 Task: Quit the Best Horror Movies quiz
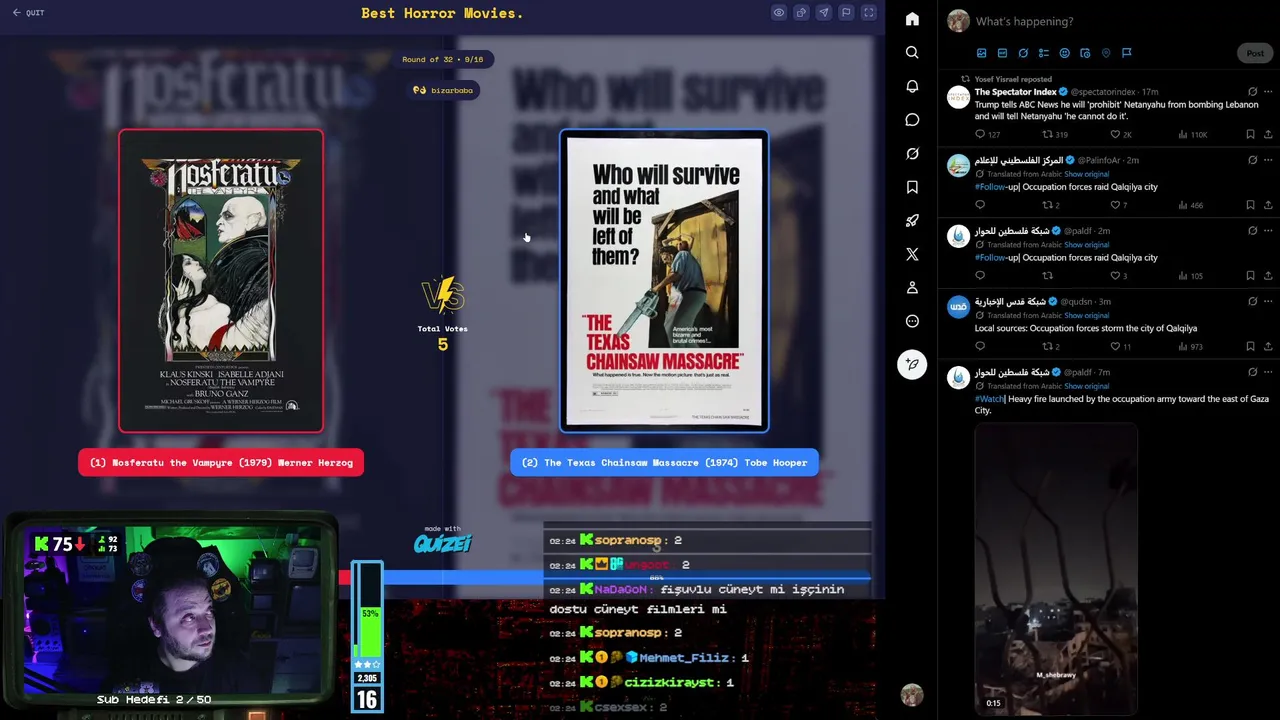coord(28,13)
